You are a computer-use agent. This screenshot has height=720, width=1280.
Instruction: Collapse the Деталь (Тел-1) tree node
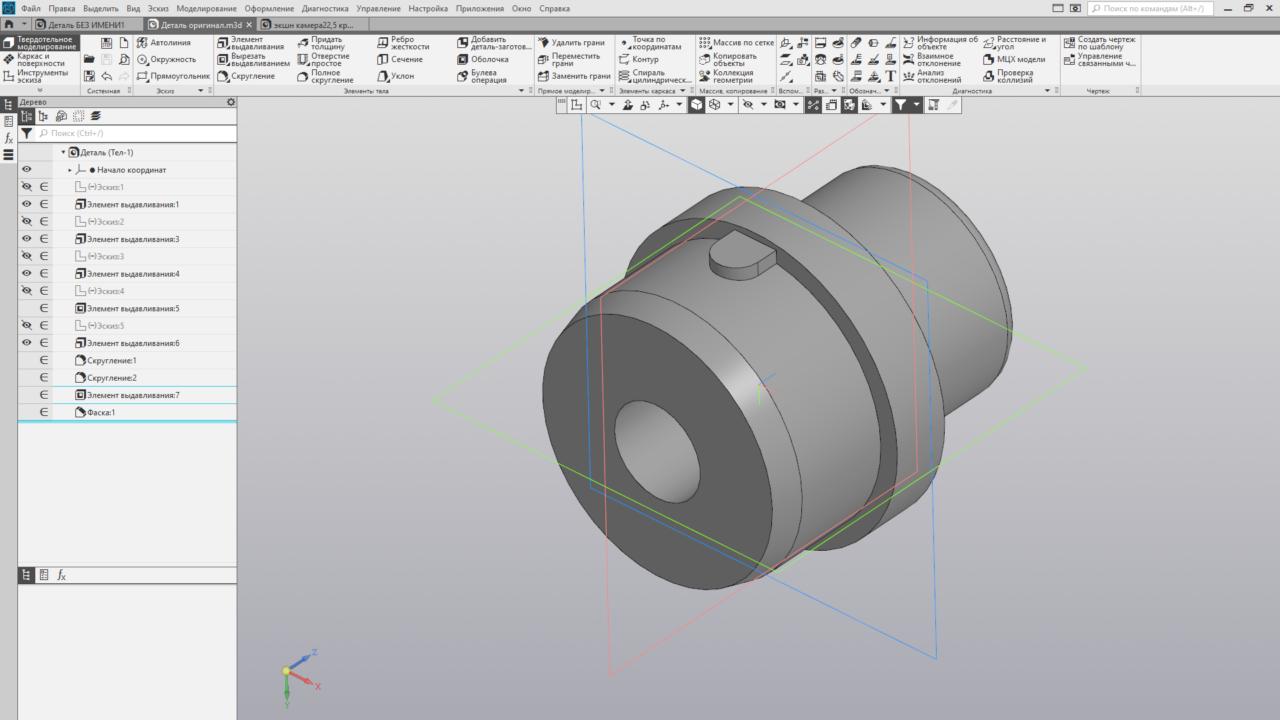63,153
